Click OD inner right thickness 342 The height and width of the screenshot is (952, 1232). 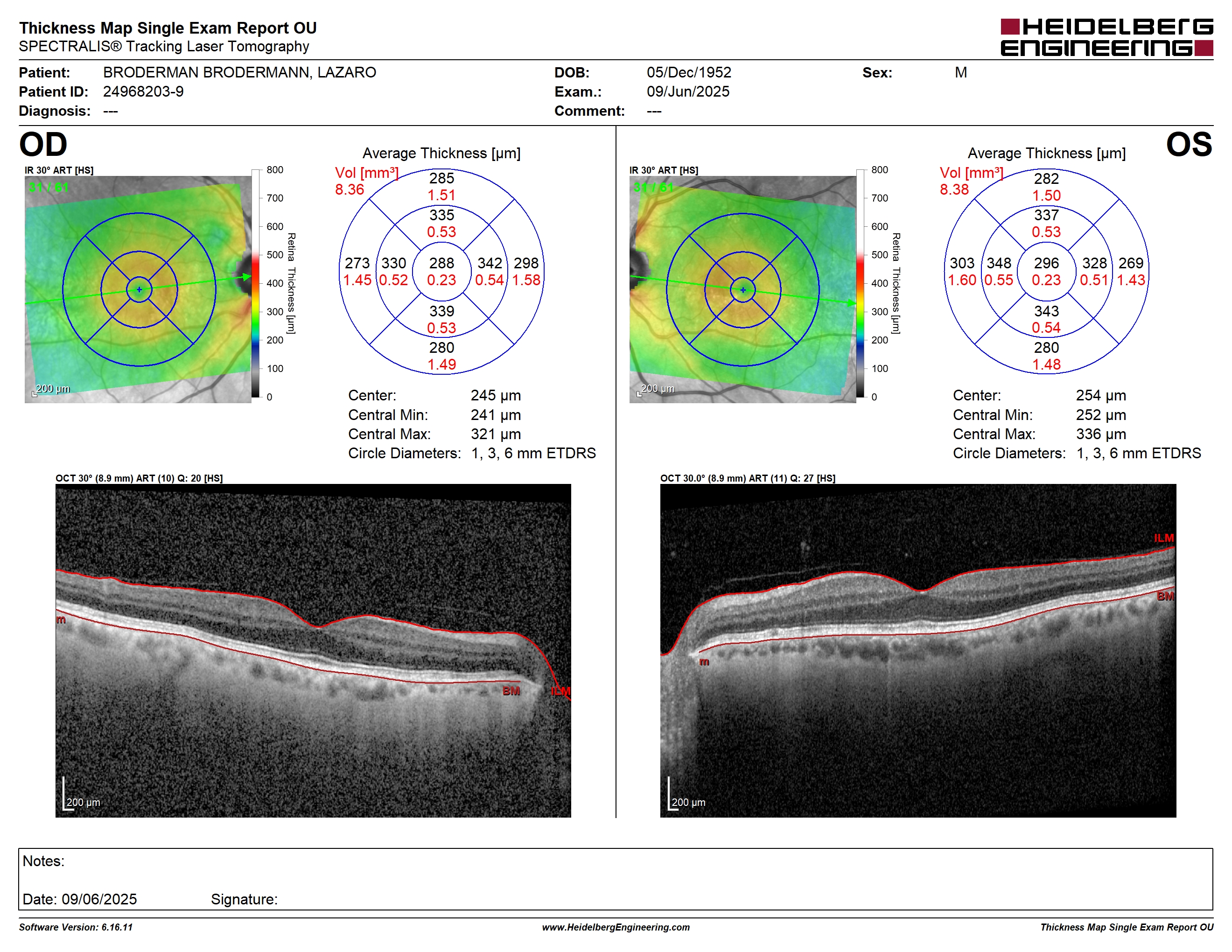(490, 263)
